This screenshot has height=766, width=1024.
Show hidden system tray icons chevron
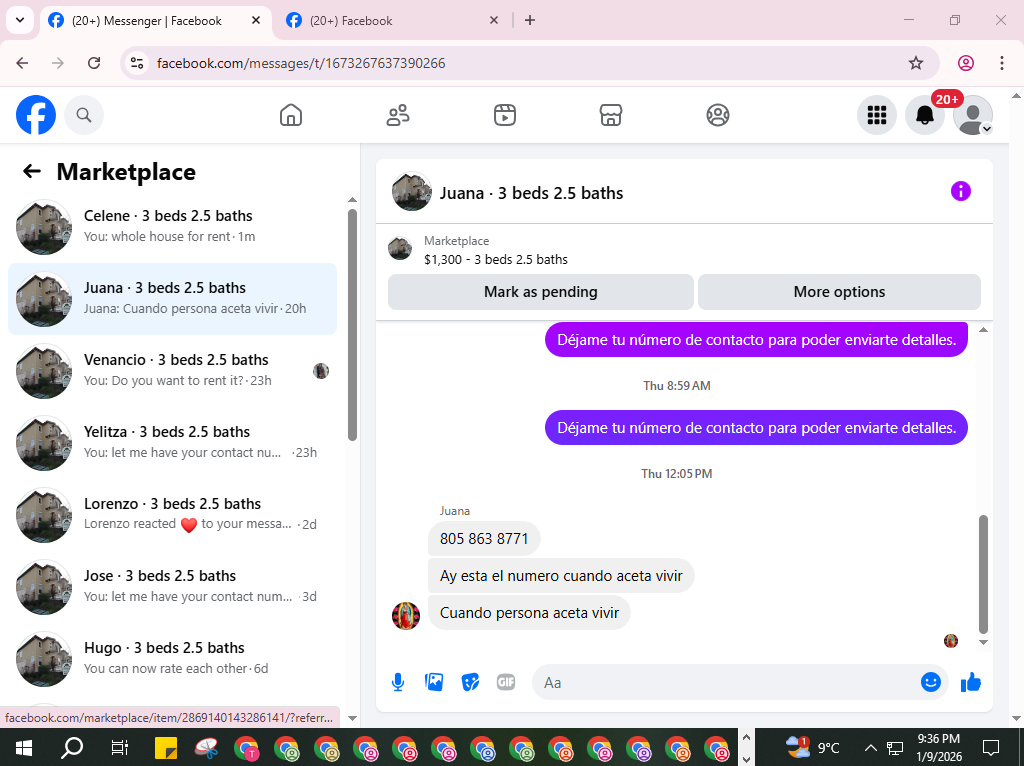tap(870, 748)
